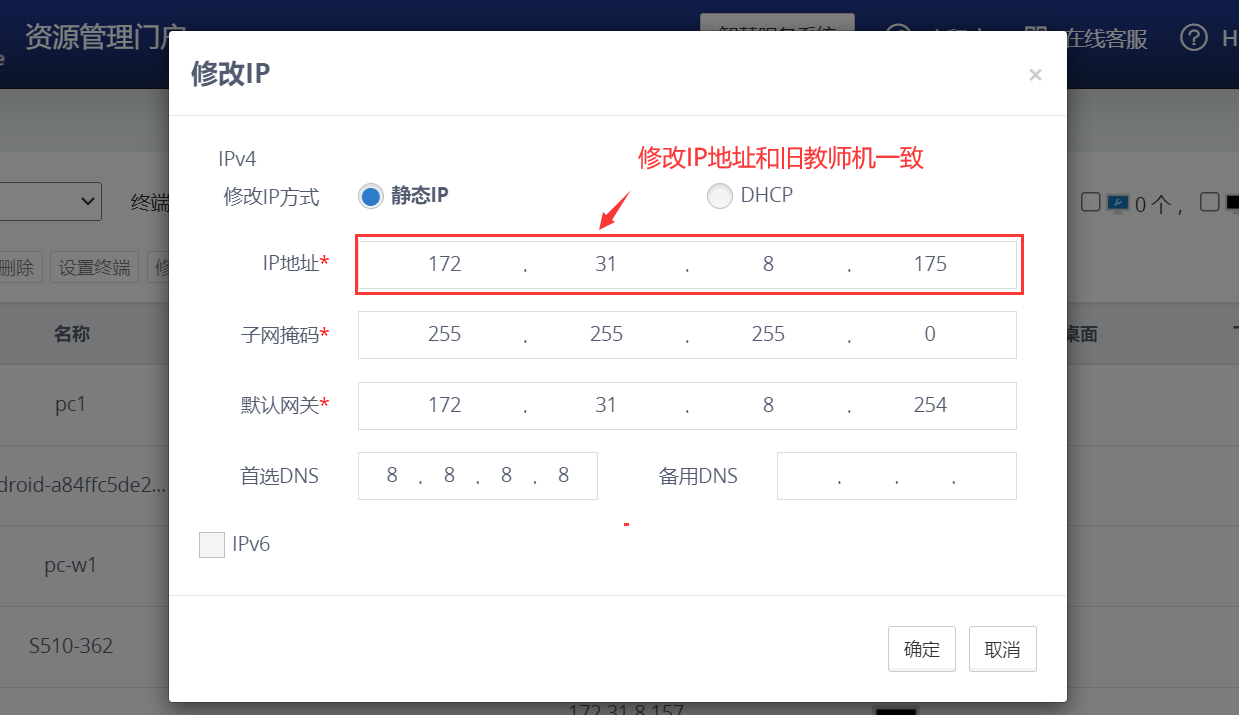Click the first IP地址 octet field 172
This screenshot has width=1239, height=715.
(x=444, y=264)
